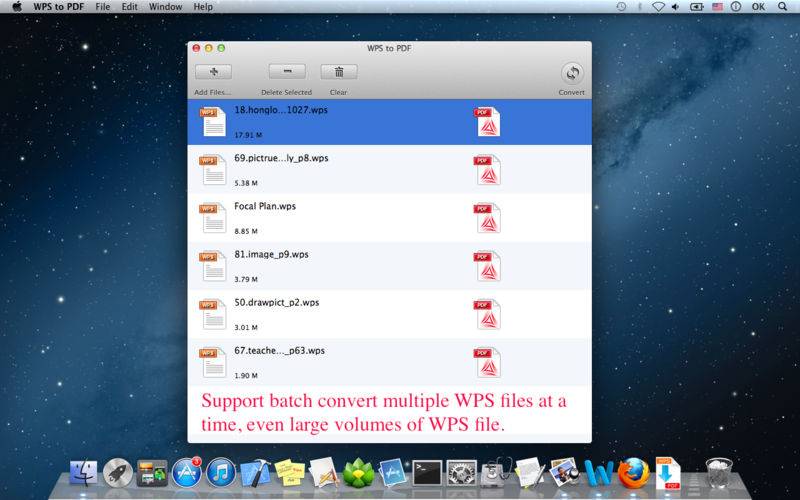
Task: Click WPS icon of 69.pictrue...ly_p8.wps
Action: tap(212, 169)
